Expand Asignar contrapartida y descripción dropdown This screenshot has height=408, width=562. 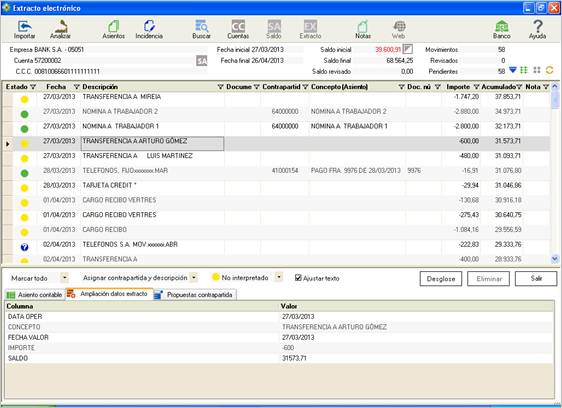[x=194, y=277]
